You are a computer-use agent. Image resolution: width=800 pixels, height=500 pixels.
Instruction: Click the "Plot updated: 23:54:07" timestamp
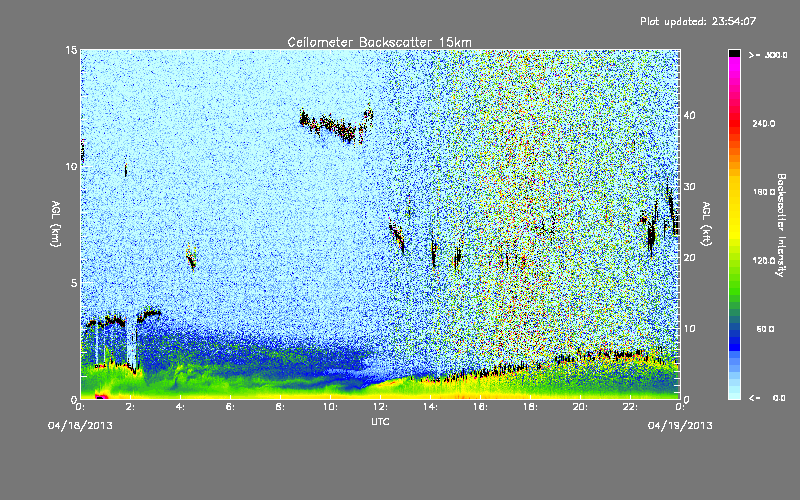coord(698,21)
